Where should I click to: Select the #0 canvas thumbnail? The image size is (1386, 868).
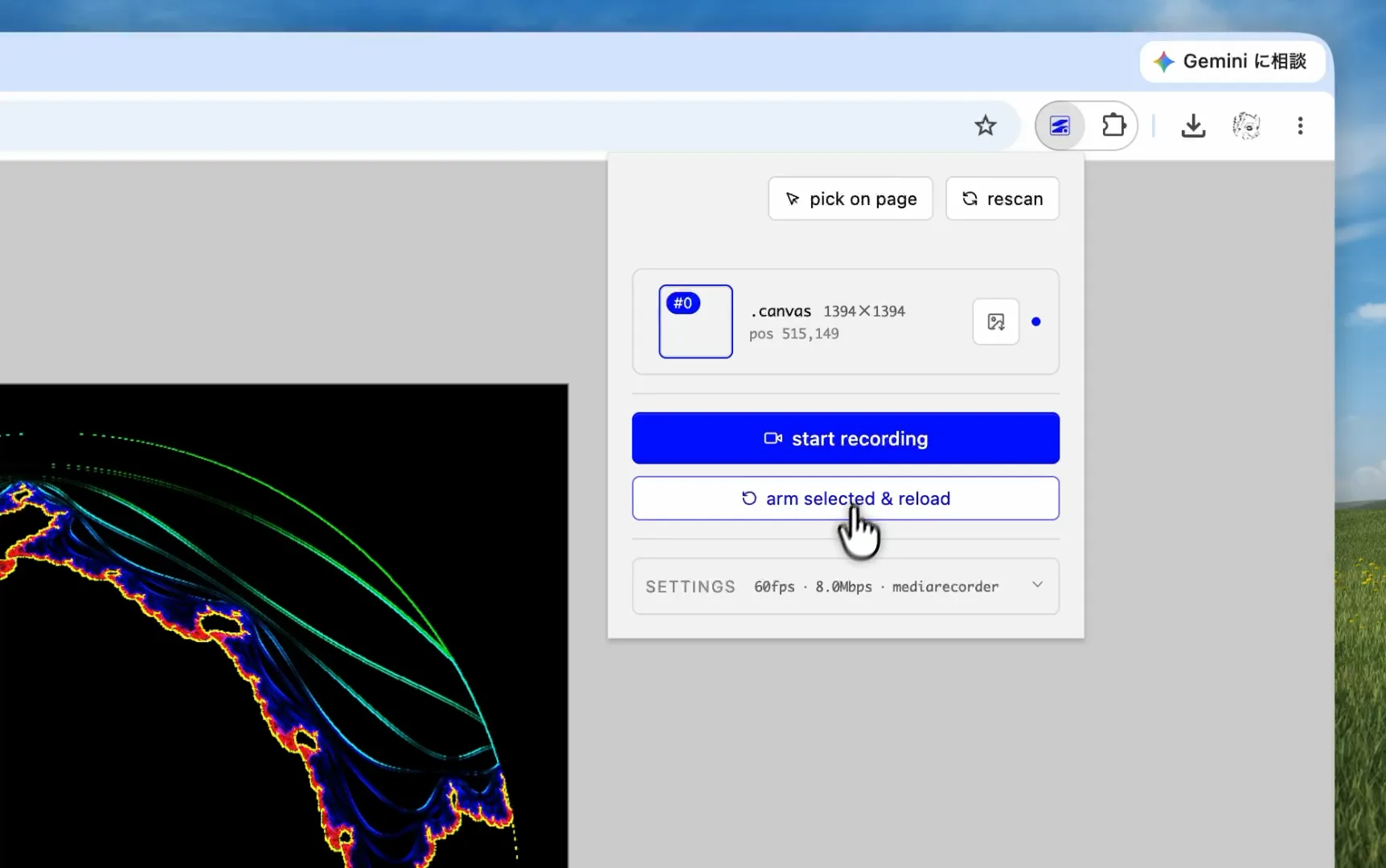click(x=695, y=321)
